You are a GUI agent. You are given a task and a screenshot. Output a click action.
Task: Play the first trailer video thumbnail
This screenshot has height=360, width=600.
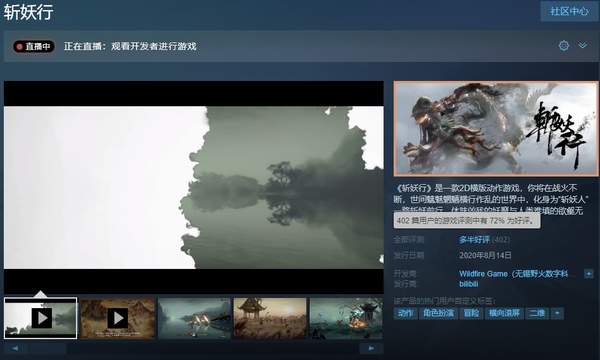pos(40,318)
